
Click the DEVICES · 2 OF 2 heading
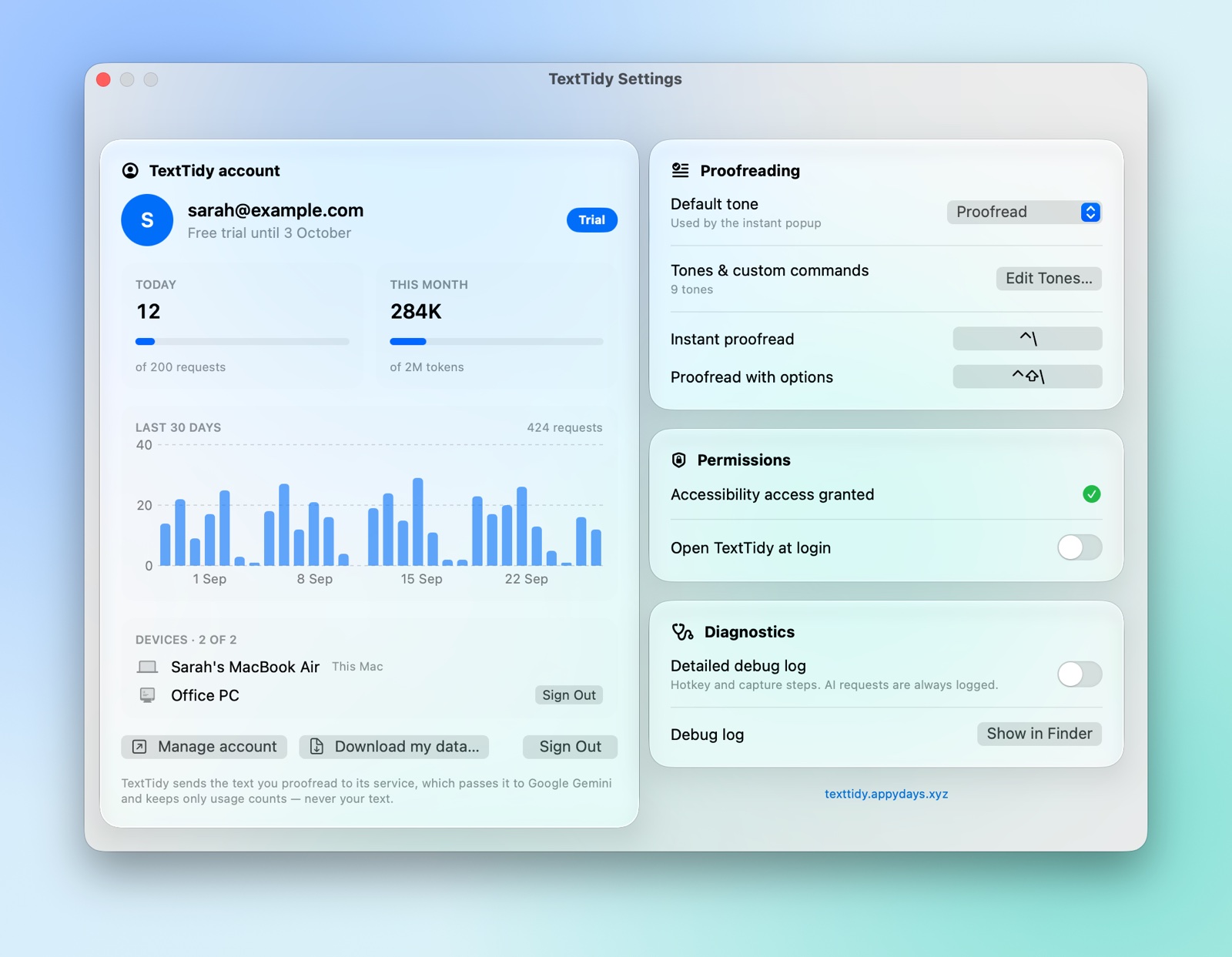pos(186,640)
